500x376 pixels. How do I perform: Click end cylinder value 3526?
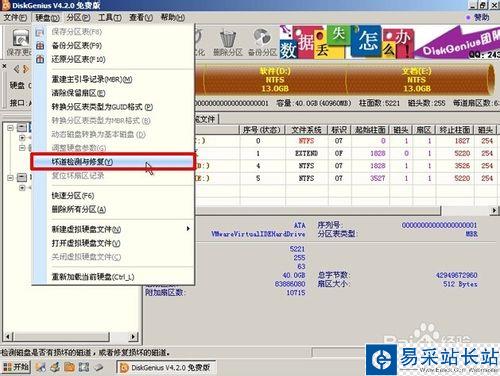[462, 166]
